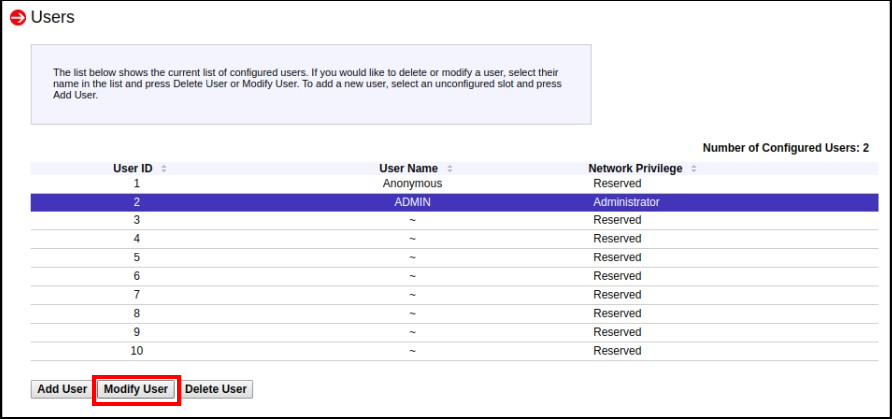This screenshot has width=892, height=419.
Task: Sort by User Name column arrows
Action: 450,169
